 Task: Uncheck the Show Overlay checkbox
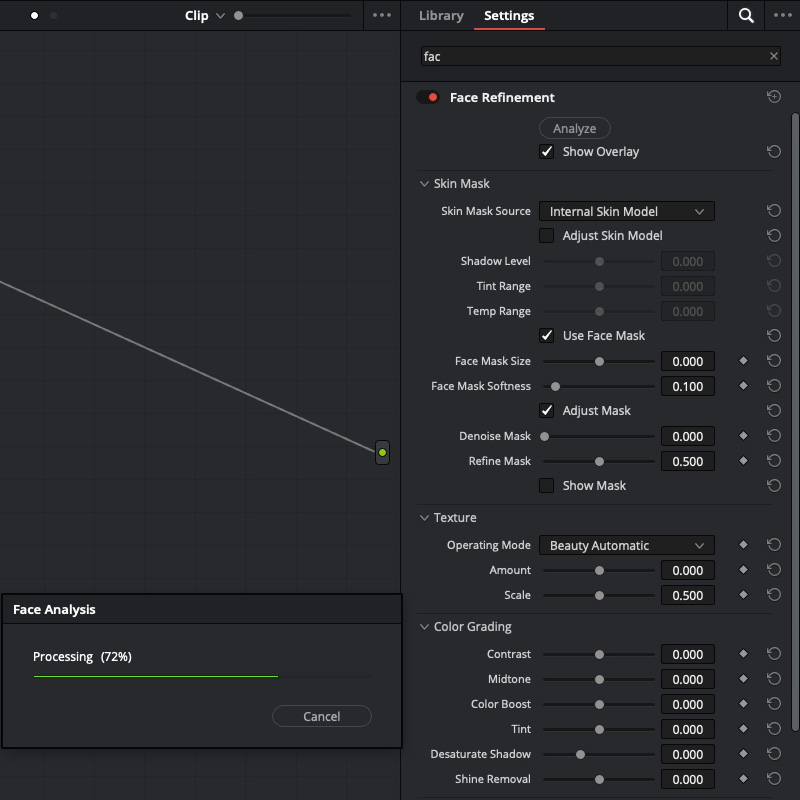point(546,152)
